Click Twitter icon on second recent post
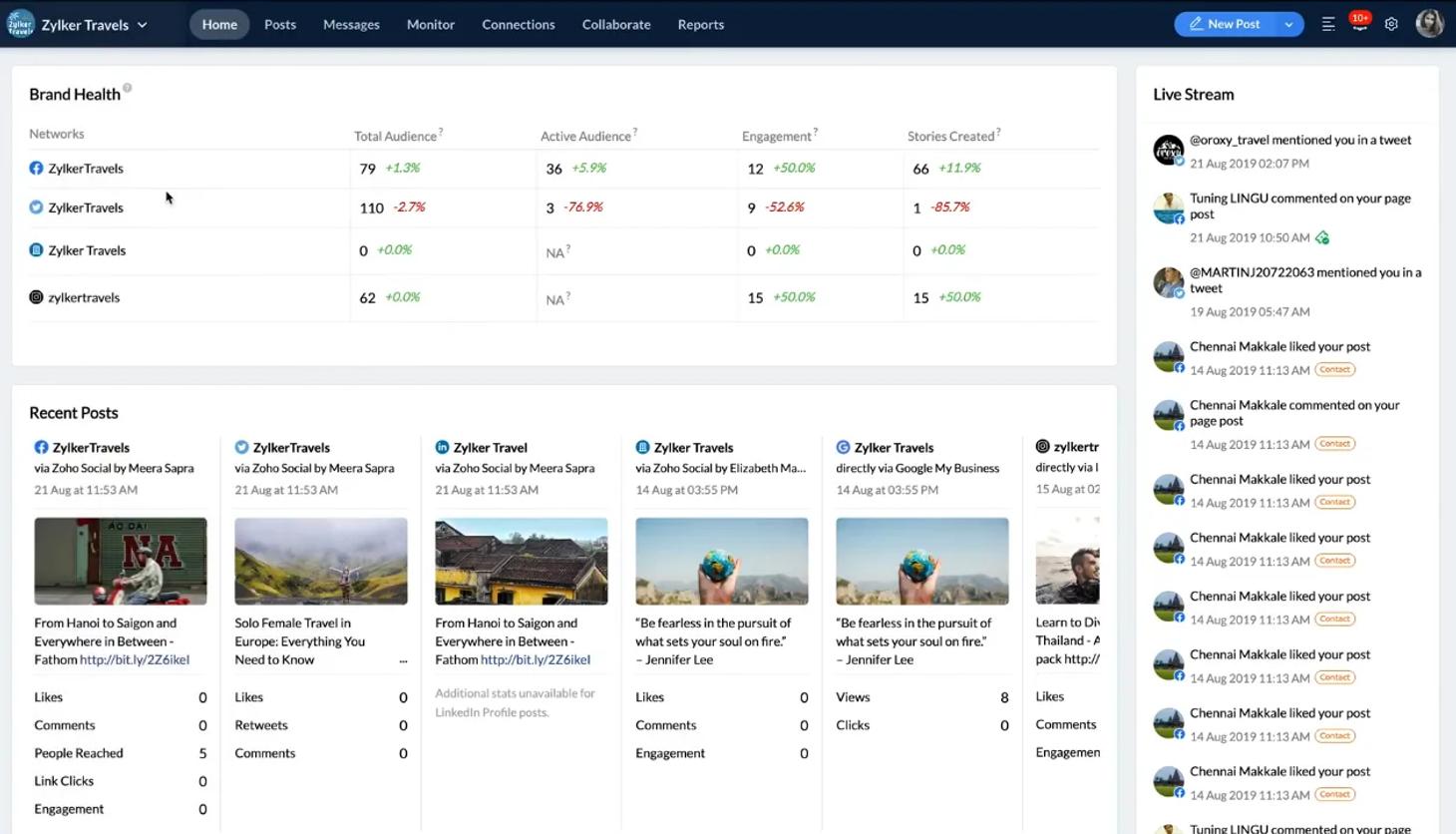 tap(241, 447)
